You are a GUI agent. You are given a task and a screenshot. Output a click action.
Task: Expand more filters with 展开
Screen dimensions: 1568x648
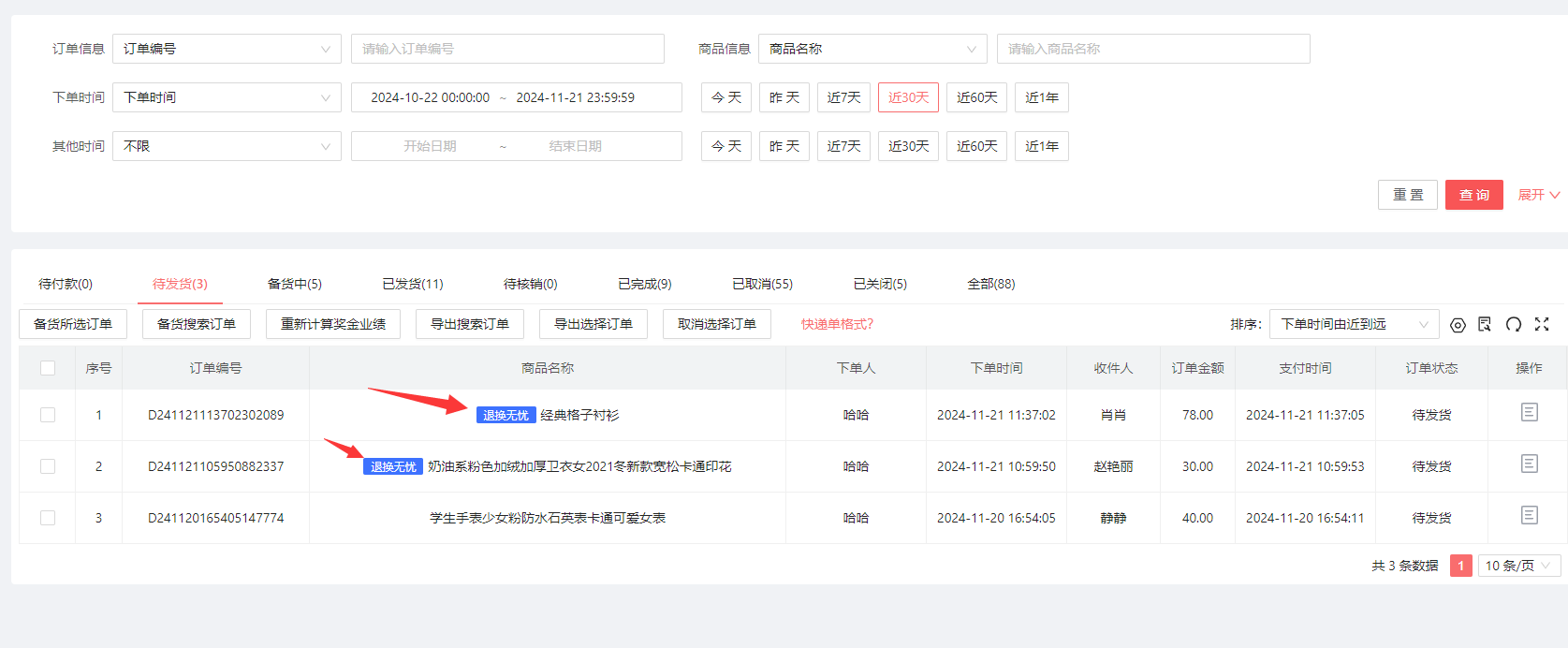pos(1538,195)
